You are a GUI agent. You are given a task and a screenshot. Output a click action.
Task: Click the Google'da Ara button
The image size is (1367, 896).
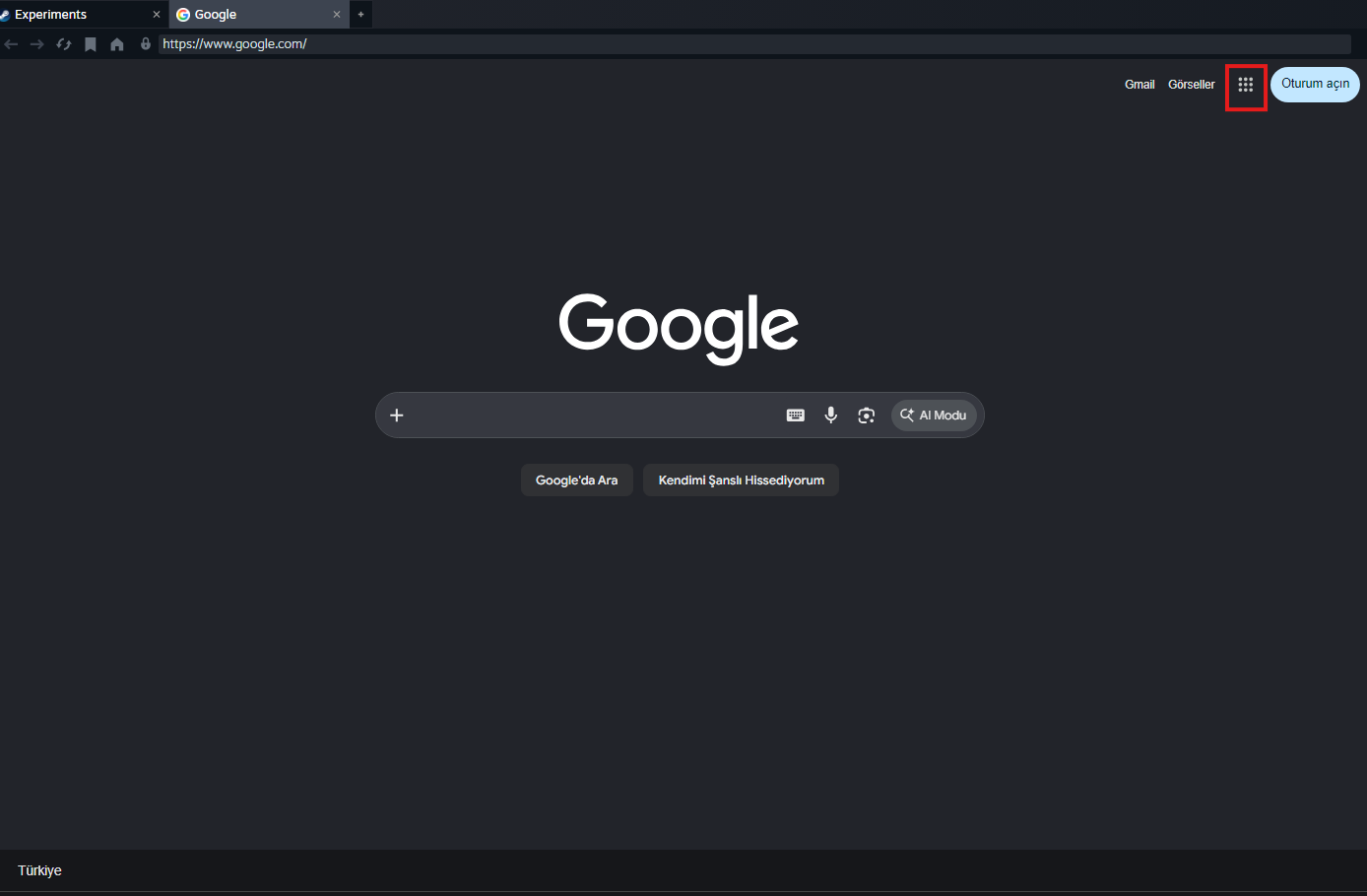pos(577,480)
